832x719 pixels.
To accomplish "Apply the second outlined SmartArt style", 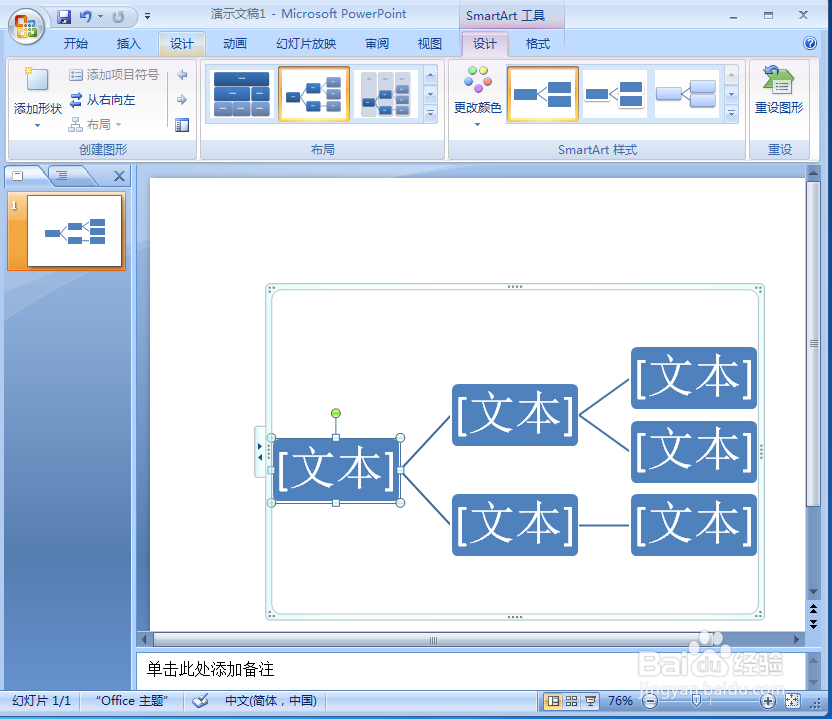I will pyautogui.click(x=614, y=94).
